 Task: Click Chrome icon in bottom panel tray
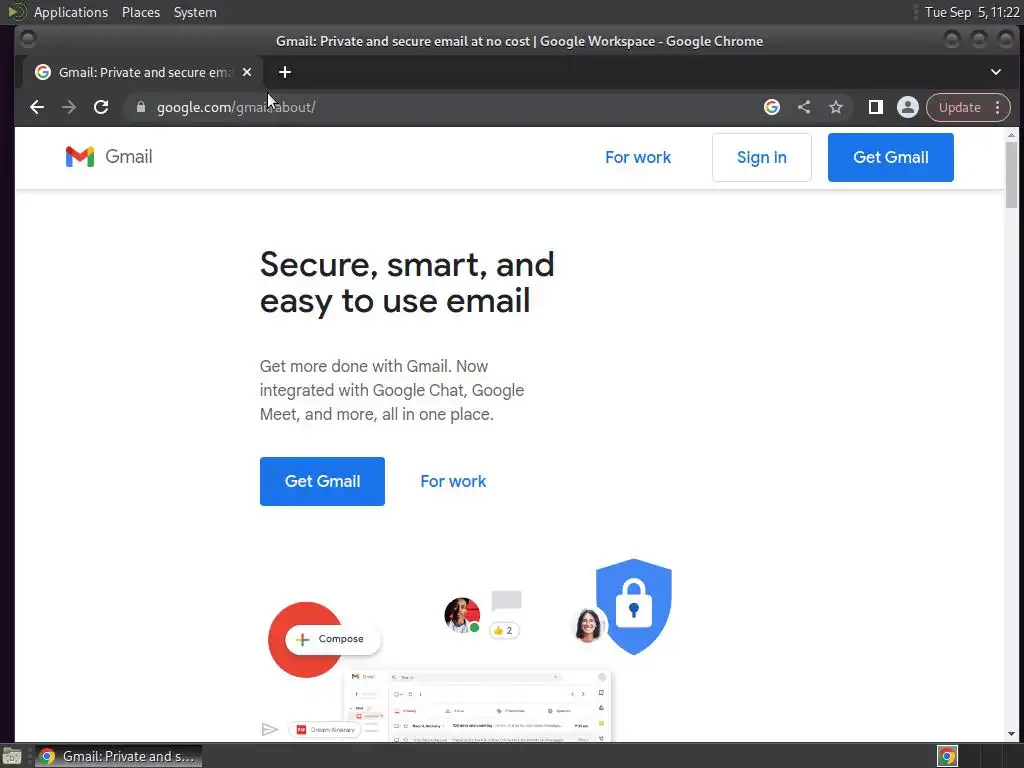pyautogui.click(x=947, y=756)
